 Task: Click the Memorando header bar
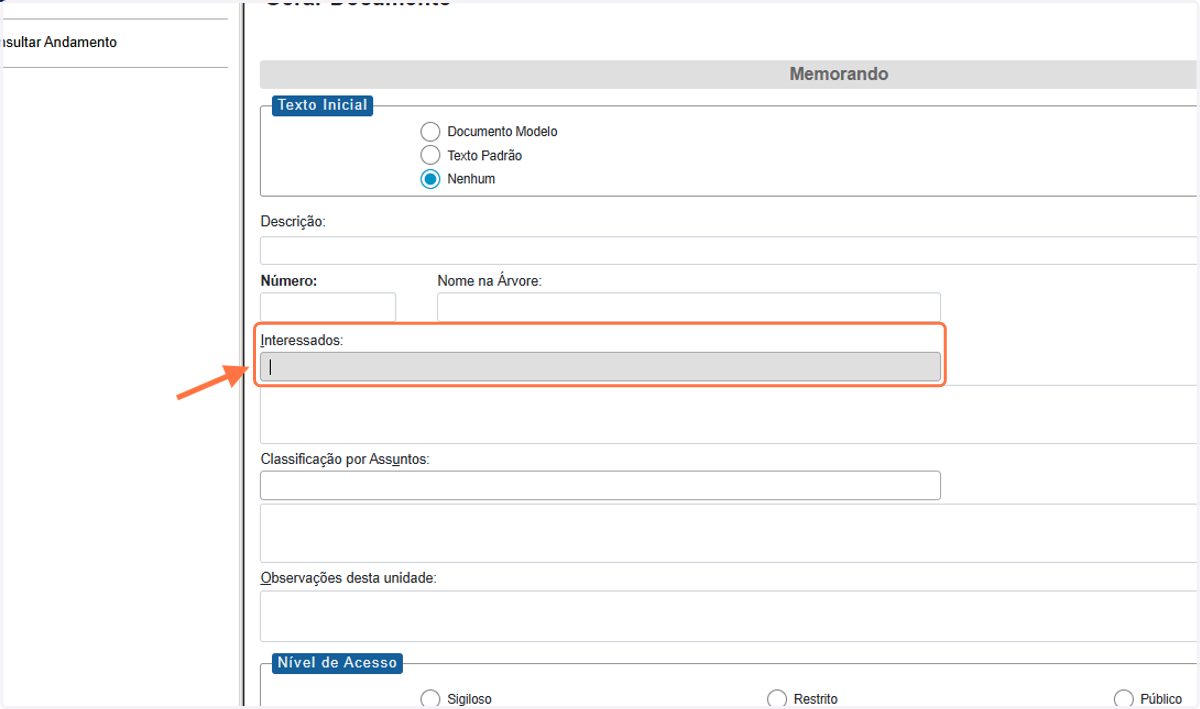729,74
